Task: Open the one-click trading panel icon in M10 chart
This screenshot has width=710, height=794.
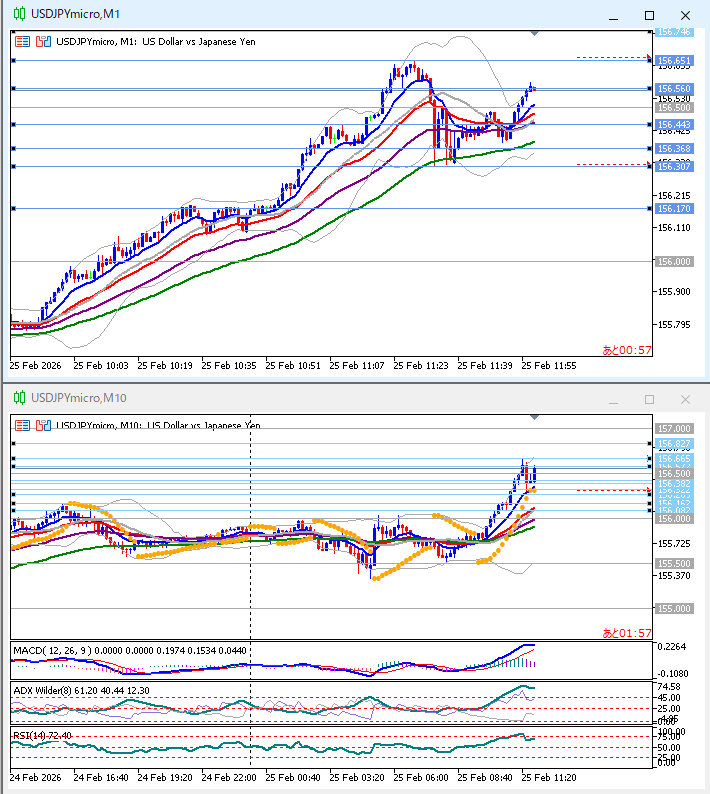Action: coord(42,425)
